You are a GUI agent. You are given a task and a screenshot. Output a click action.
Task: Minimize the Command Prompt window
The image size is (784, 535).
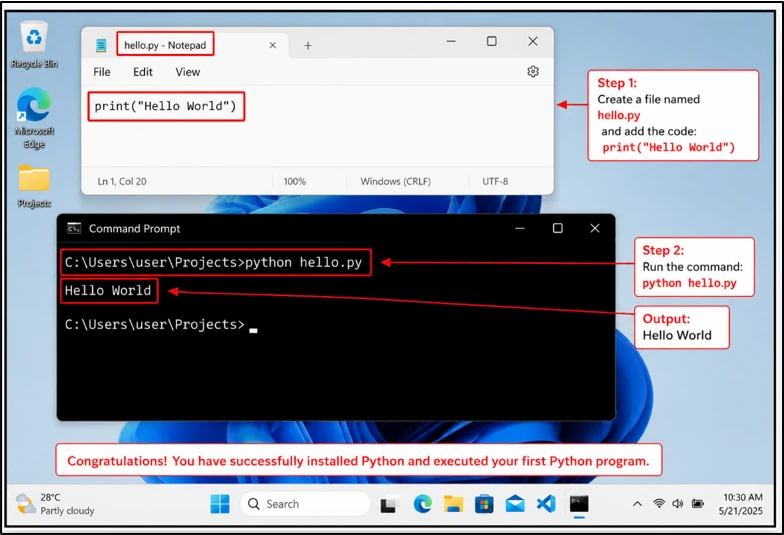click(x=520, y=228)
